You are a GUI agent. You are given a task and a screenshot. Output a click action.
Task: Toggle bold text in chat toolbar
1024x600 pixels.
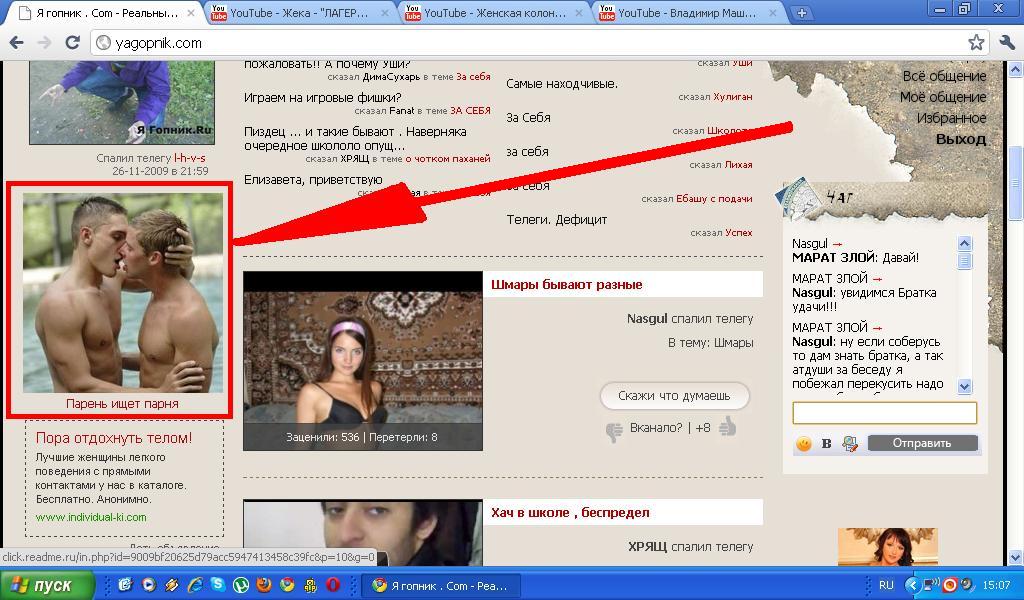pos(826,443)
